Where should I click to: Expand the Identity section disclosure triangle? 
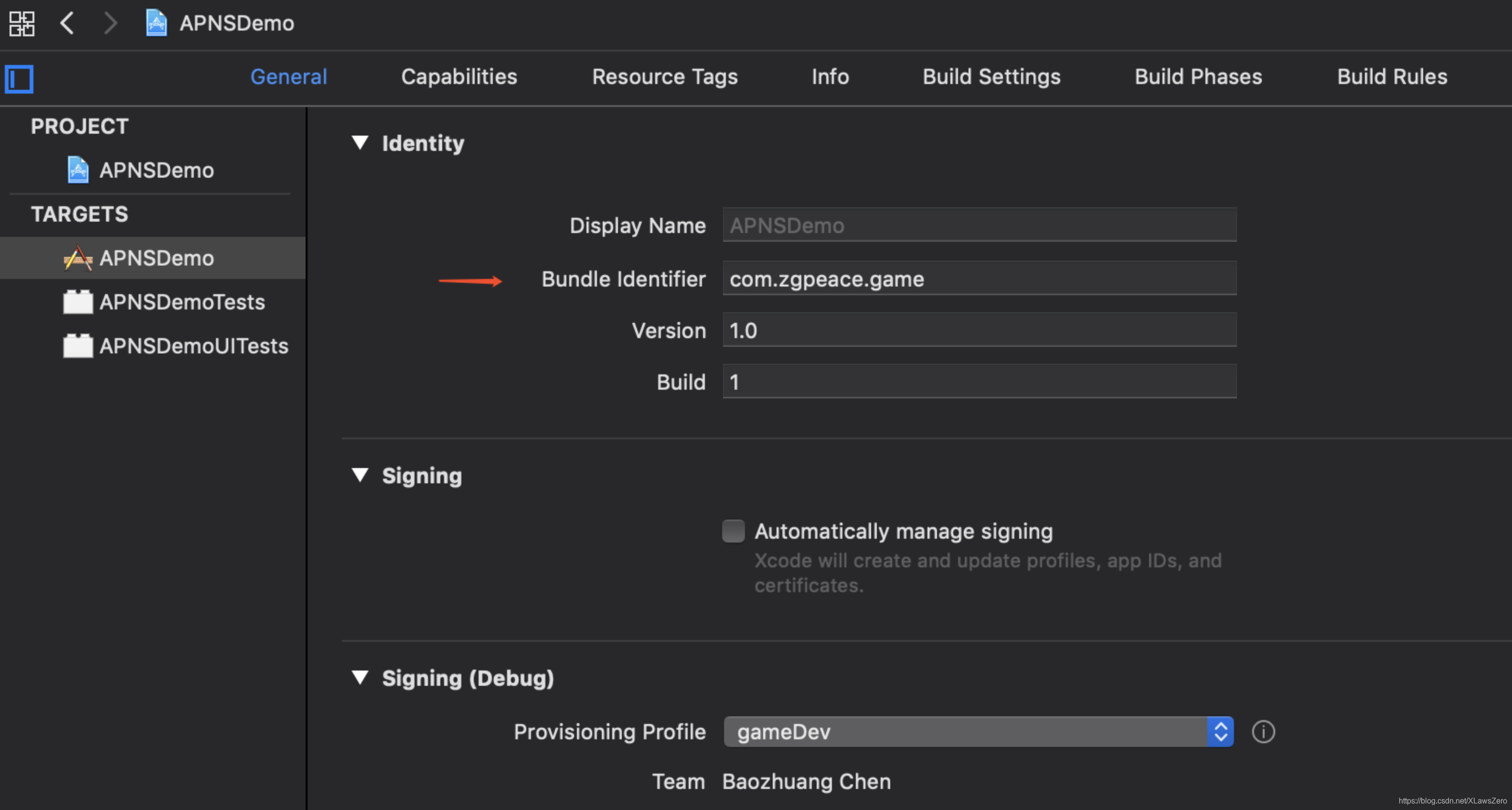[x=363, y=142]
